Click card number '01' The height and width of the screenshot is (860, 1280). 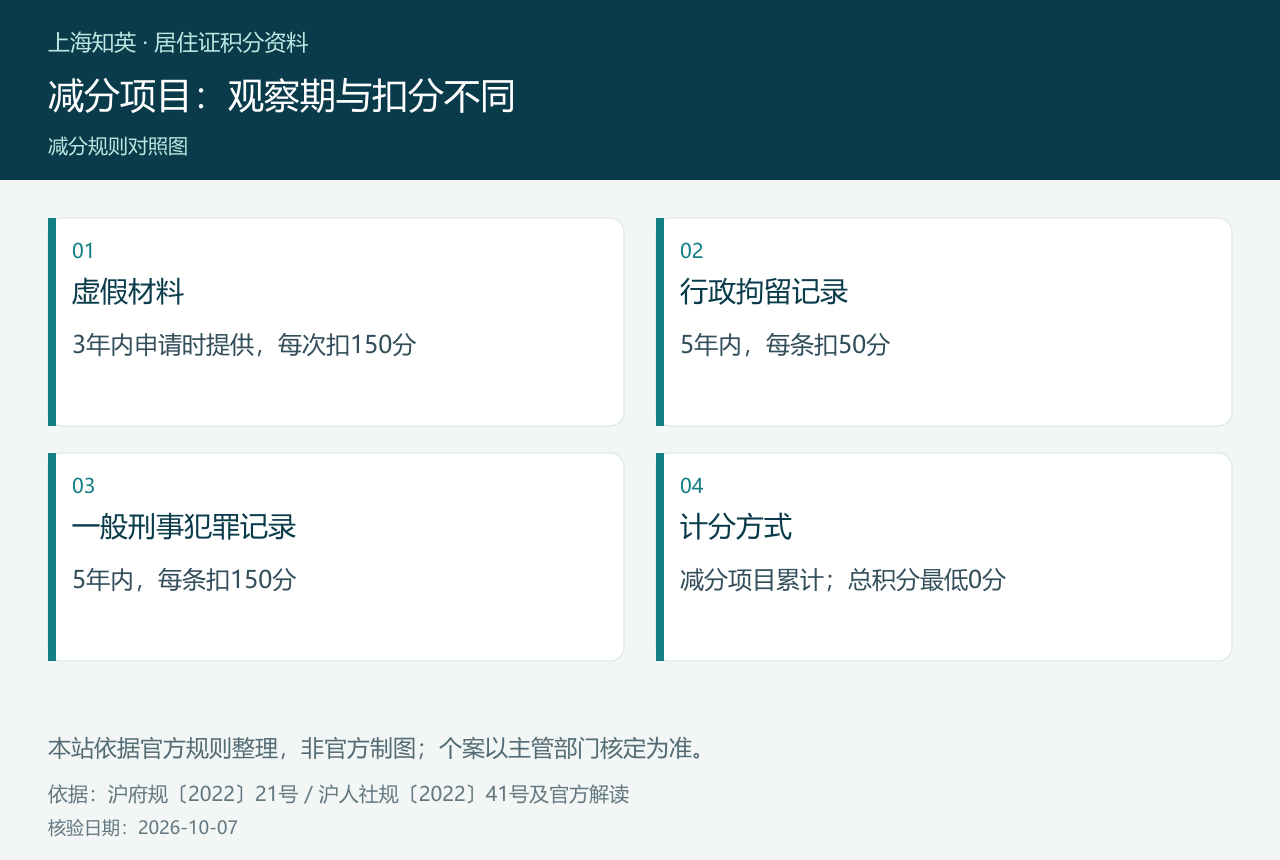(x=83, y=251)
